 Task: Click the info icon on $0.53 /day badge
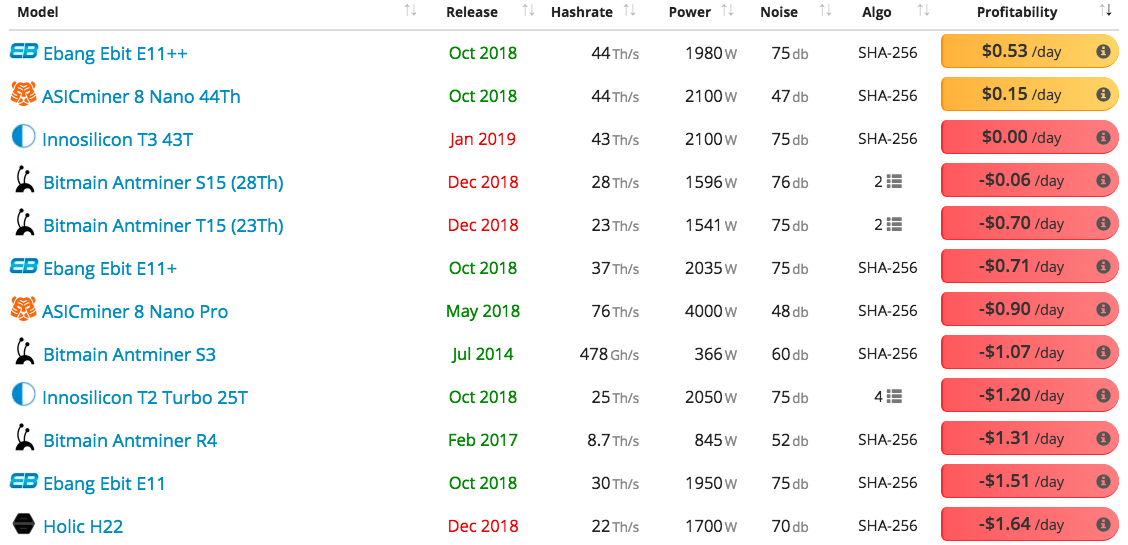point(1102,52)
